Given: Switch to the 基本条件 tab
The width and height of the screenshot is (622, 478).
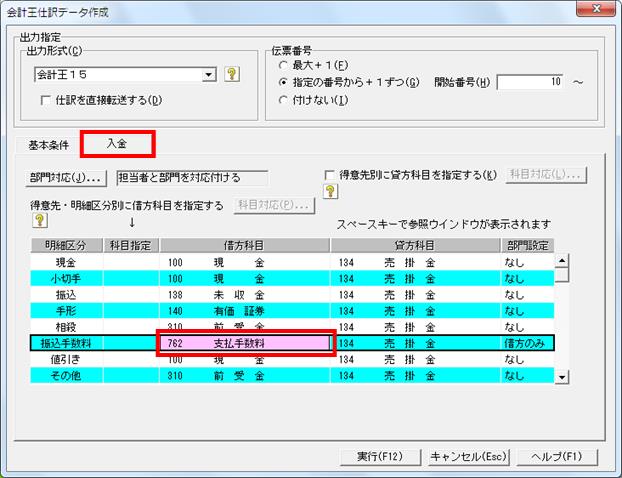Looking at the screenshot, I should pos(48,145).
